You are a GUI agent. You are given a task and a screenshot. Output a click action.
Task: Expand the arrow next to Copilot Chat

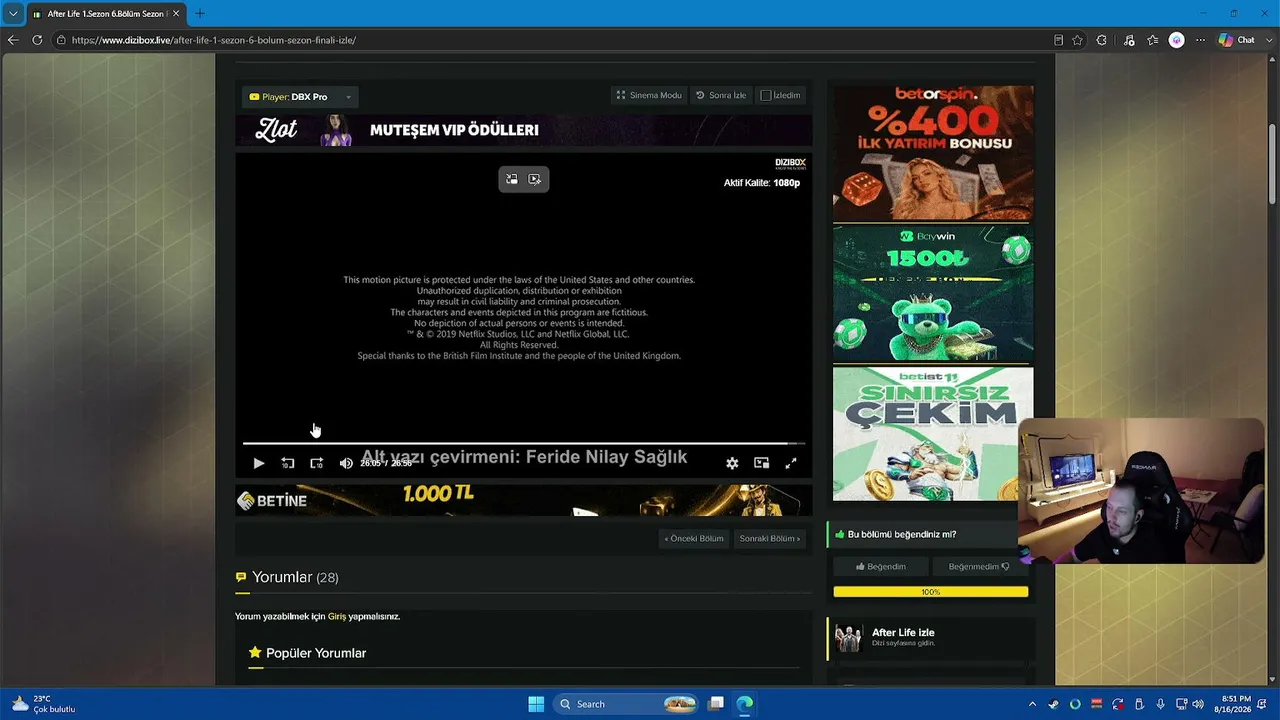pos(1271,40)
